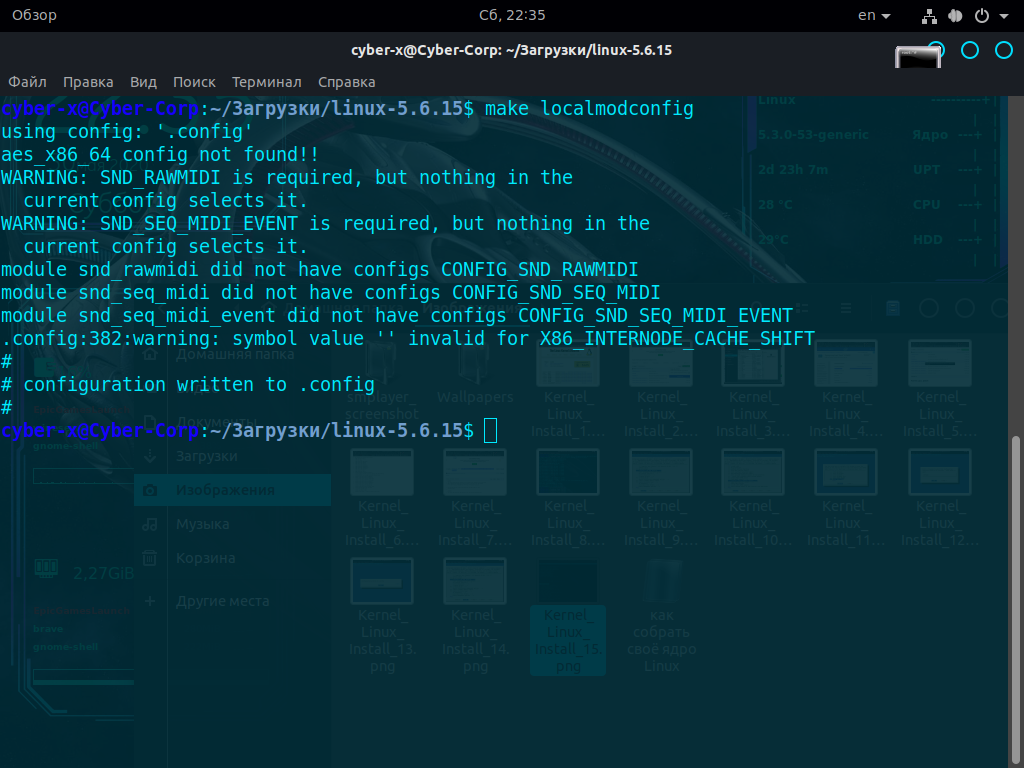Click the 'module snd_rawmidi did not have configs' line
1024x768 pixels.
point(319,270)
